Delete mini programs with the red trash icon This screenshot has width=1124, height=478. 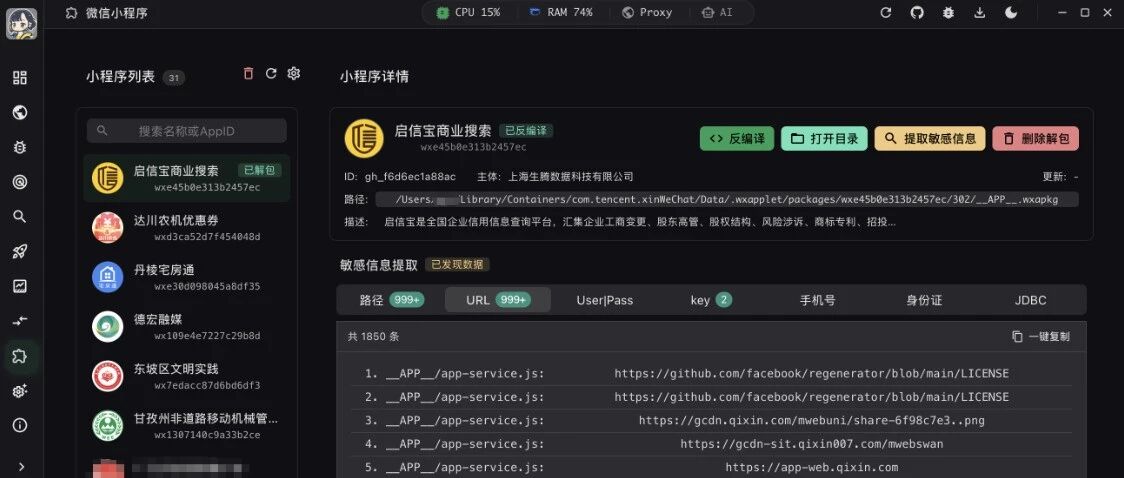point(249,73)
